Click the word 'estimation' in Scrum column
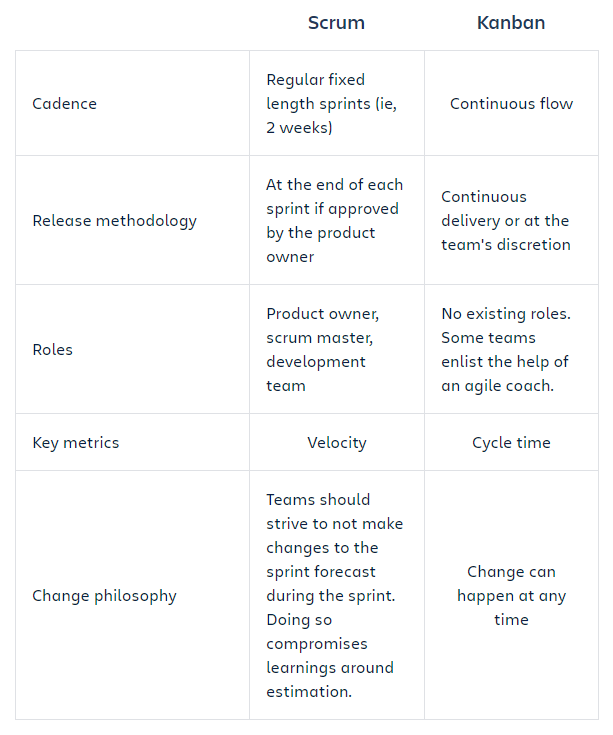Image resolution: width=613 pixels, height=735 pixels. coord(309,692)
